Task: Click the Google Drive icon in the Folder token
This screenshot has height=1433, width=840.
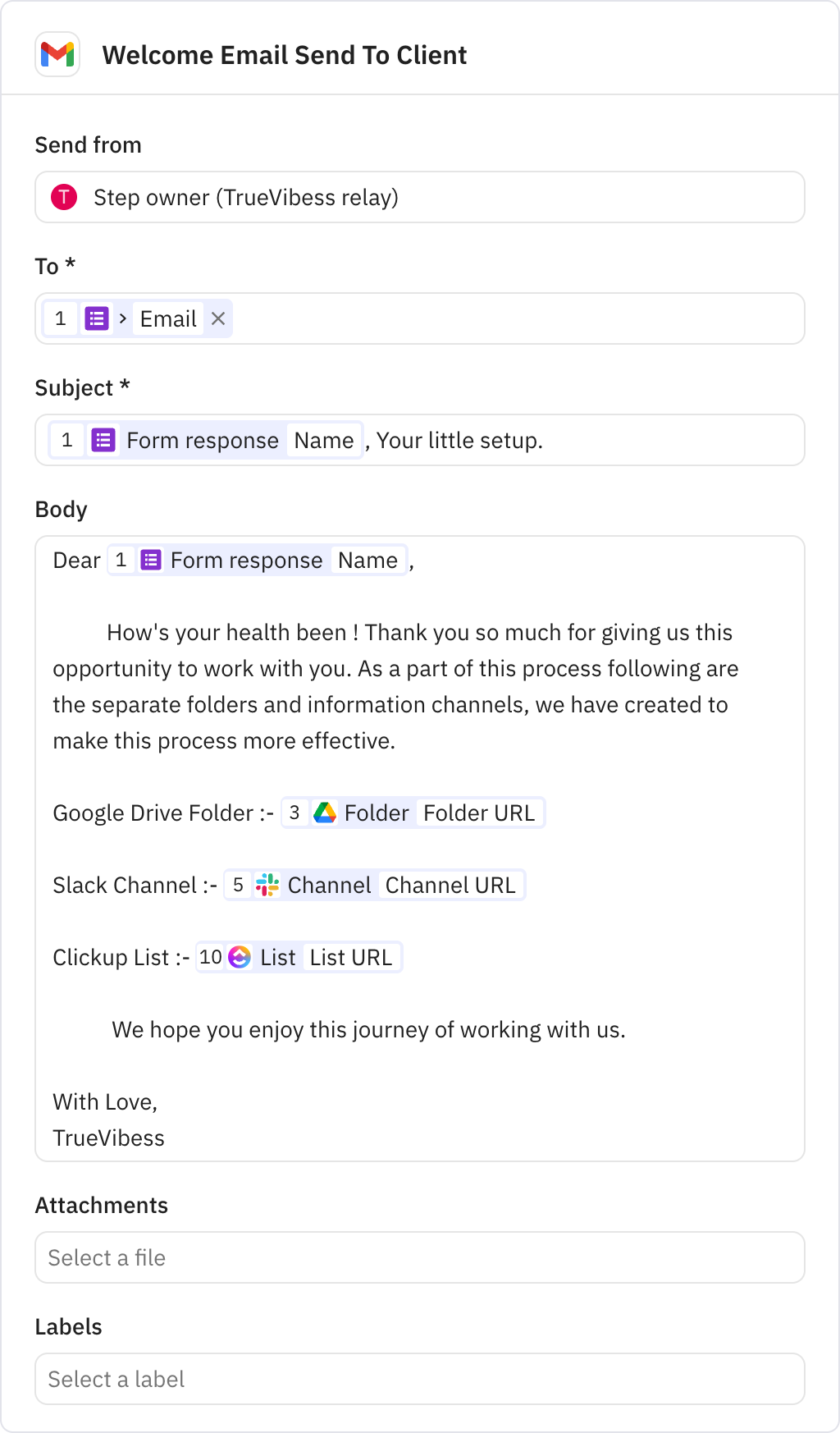Action: point(325,812)
